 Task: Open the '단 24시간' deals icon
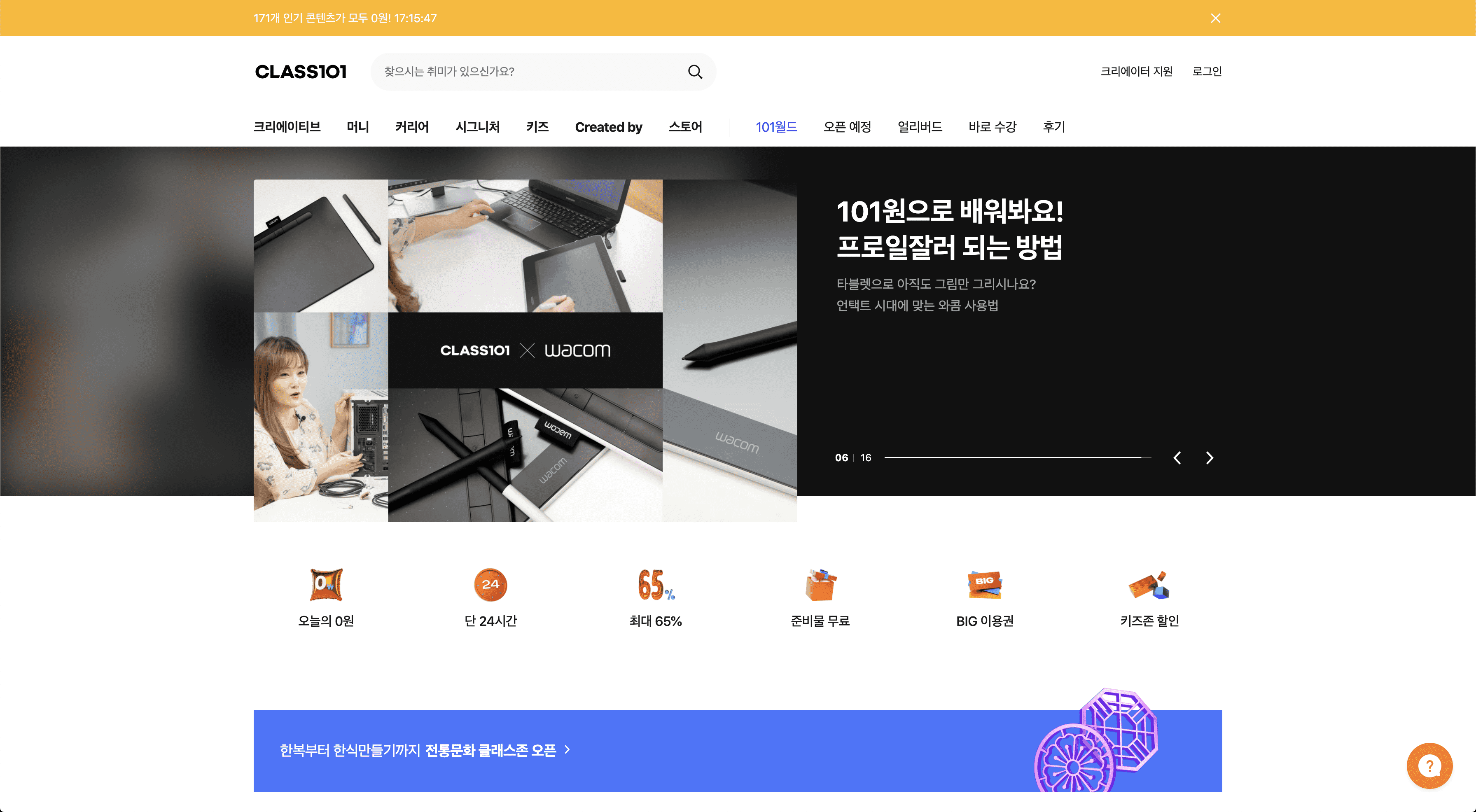(490, 585)
